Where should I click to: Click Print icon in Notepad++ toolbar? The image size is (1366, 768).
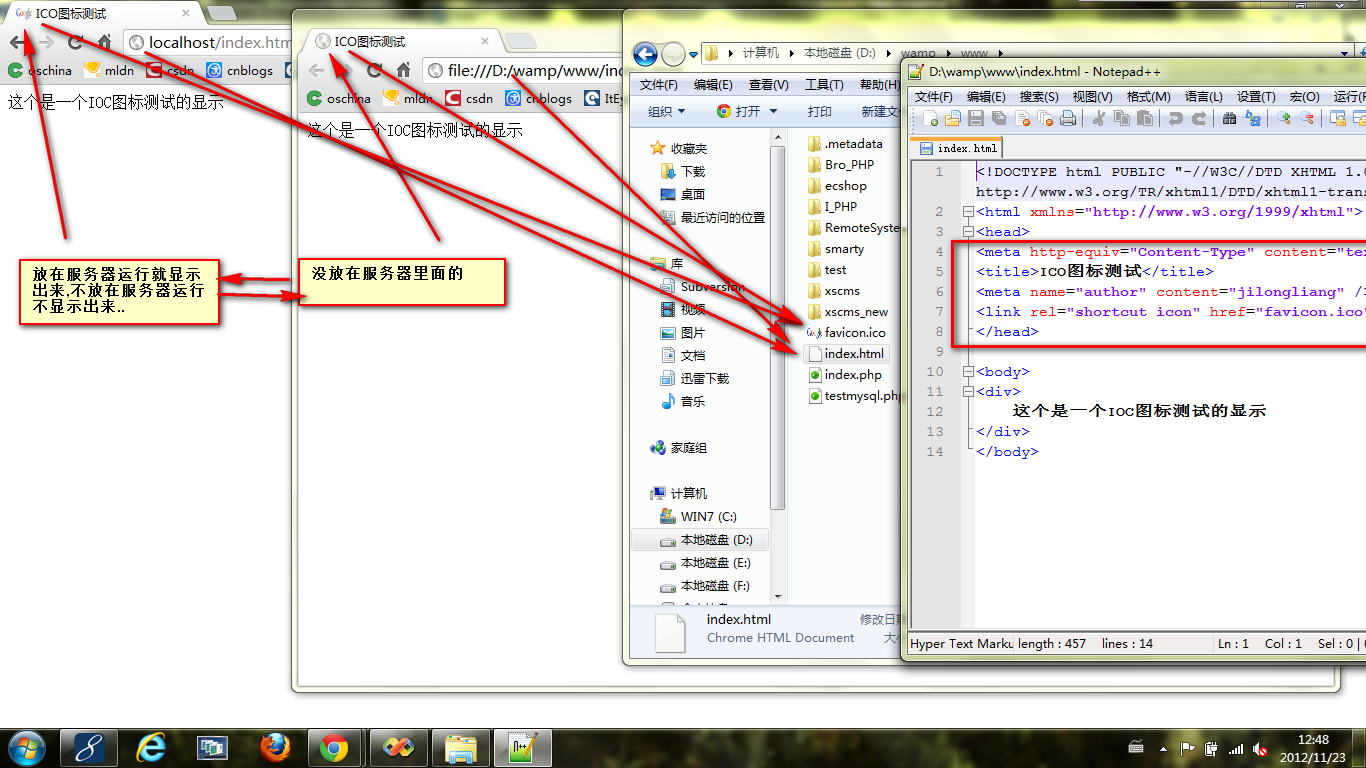1068,118
